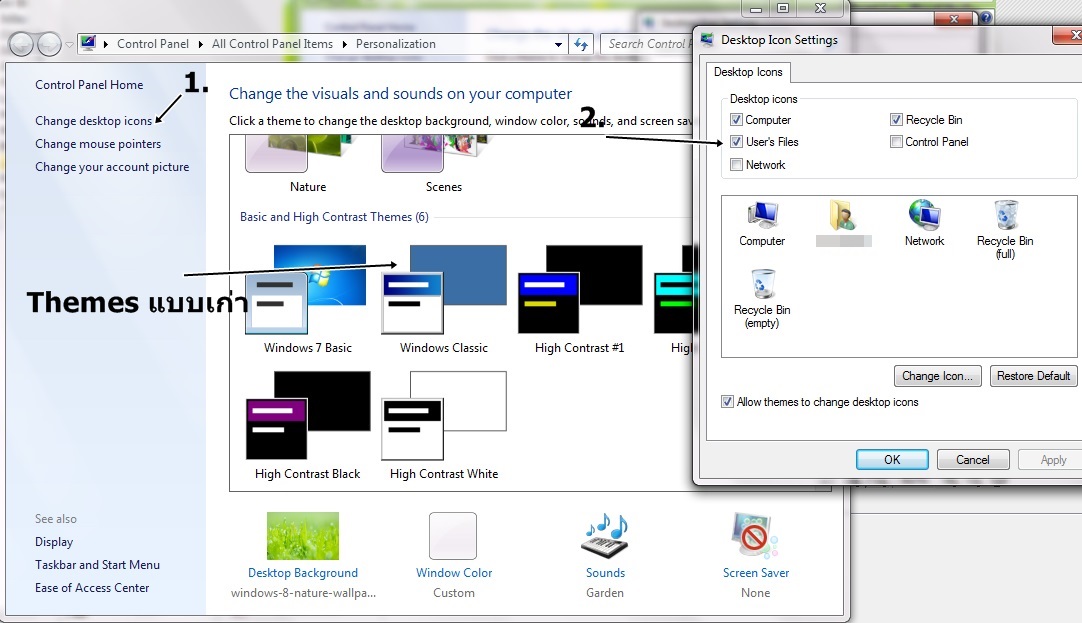The image size is (1082, 623).
Task: Select the High Contrast Black theme
Action: tap(307, 426)
